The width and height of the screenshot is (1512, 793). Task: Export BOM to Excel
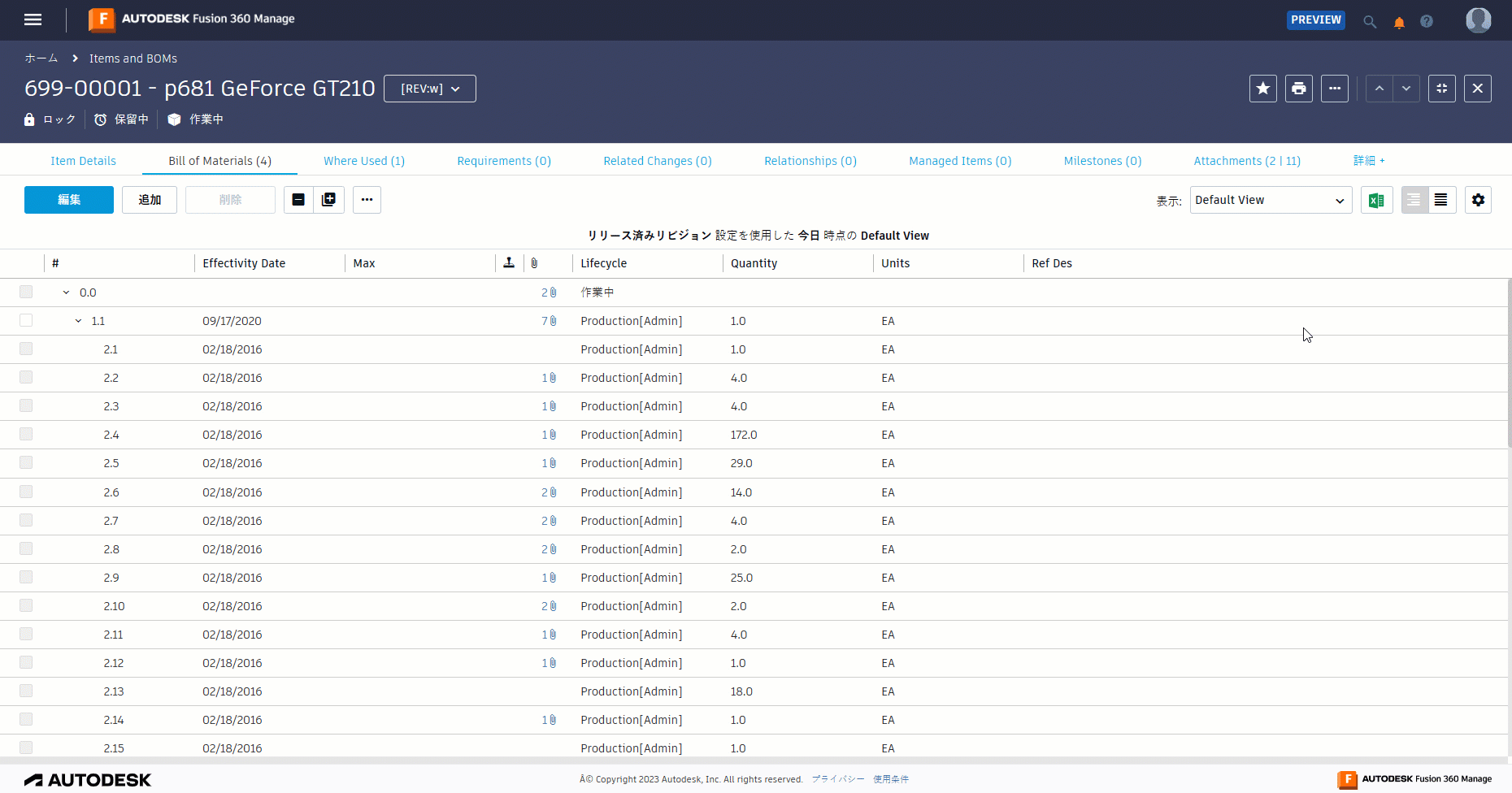click(x=1377, y=200)
